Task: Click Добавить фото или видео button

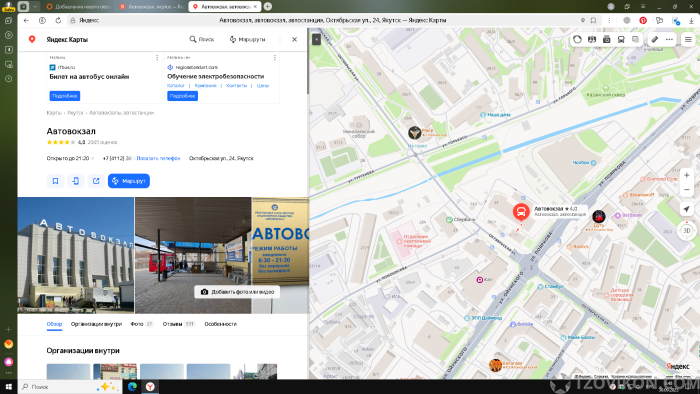Action: tap(237, 292)
